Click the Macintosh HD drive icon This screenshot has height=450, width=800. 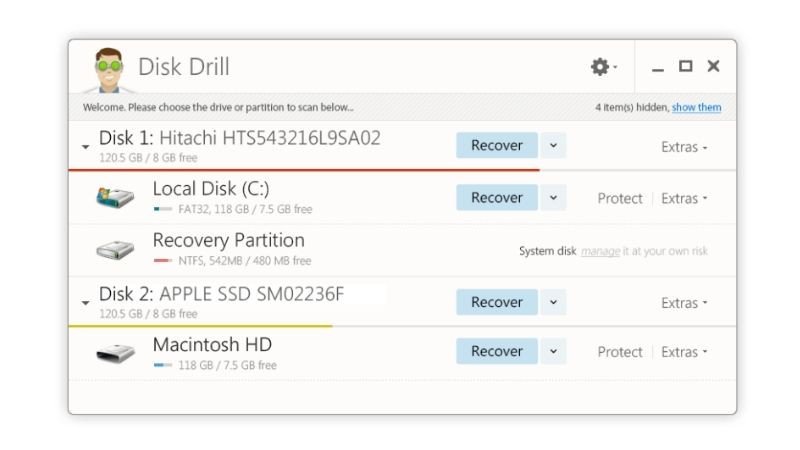pos(115,353)
